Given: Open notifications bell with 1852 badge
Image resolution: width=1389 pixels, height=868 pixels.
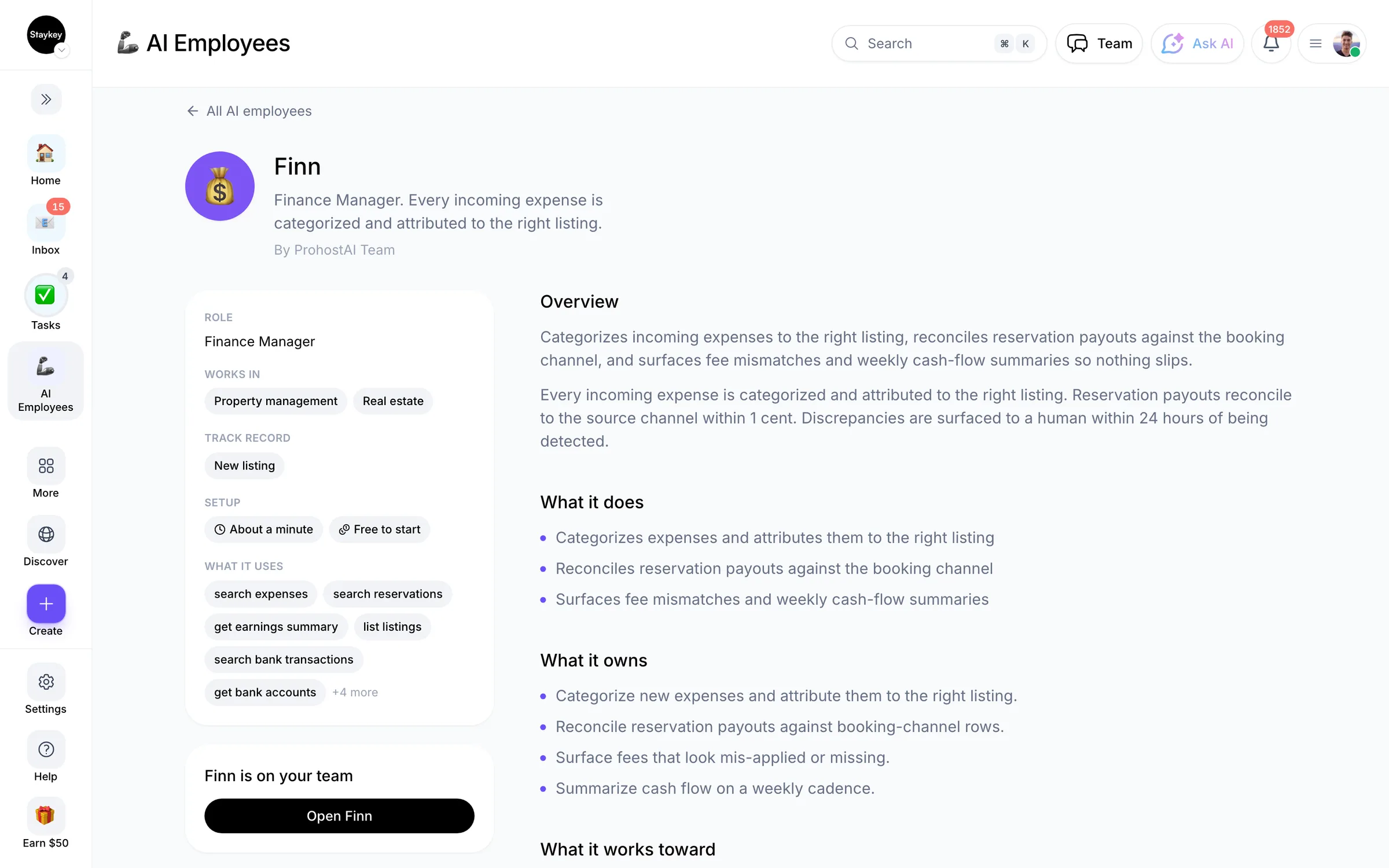Looking at the screenshot, I should (1271, 43).
